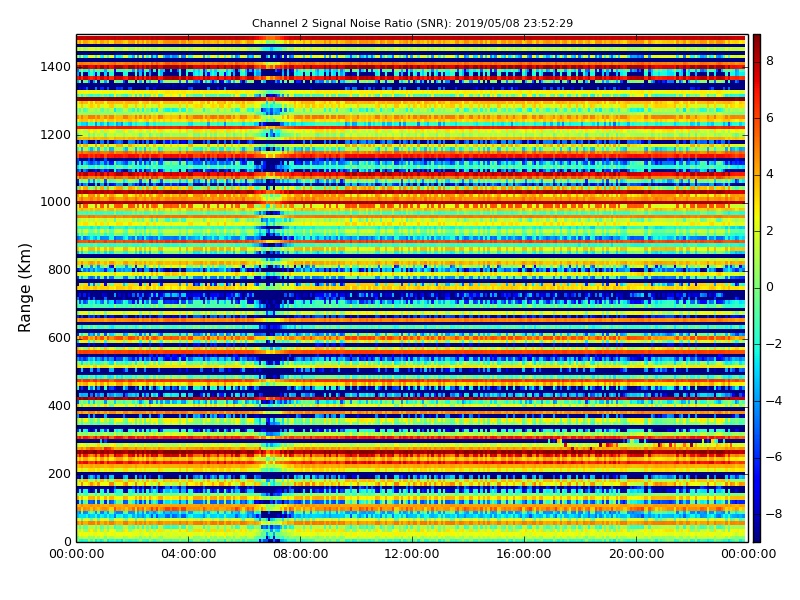Click the 20:00:00 time tick label
This screenshot has width=800, height=600.
click(636, 554)
